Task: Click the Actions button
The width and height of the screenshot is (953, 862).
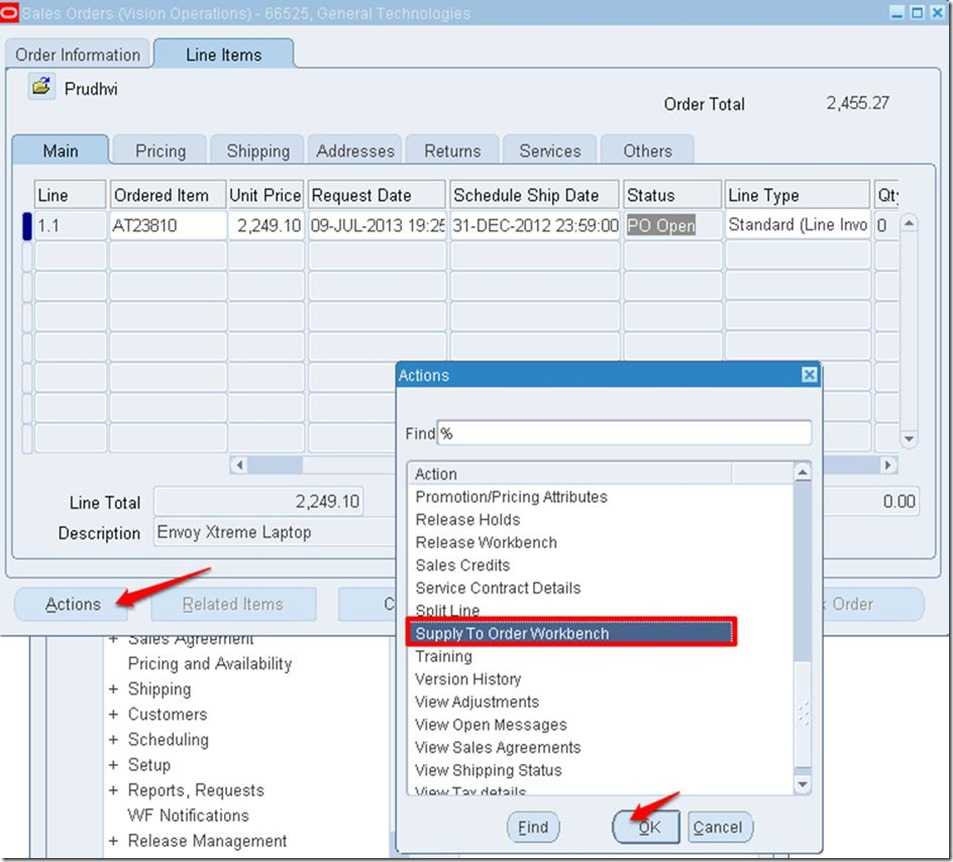Action: point(72,604)
